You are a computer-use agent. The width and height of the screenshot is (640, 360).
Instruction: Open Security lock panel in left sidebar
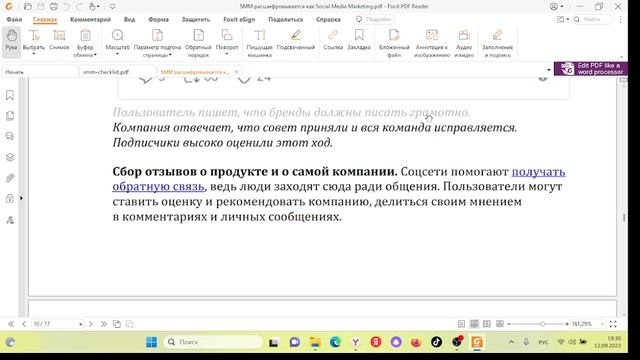click(x=10, y=199)
